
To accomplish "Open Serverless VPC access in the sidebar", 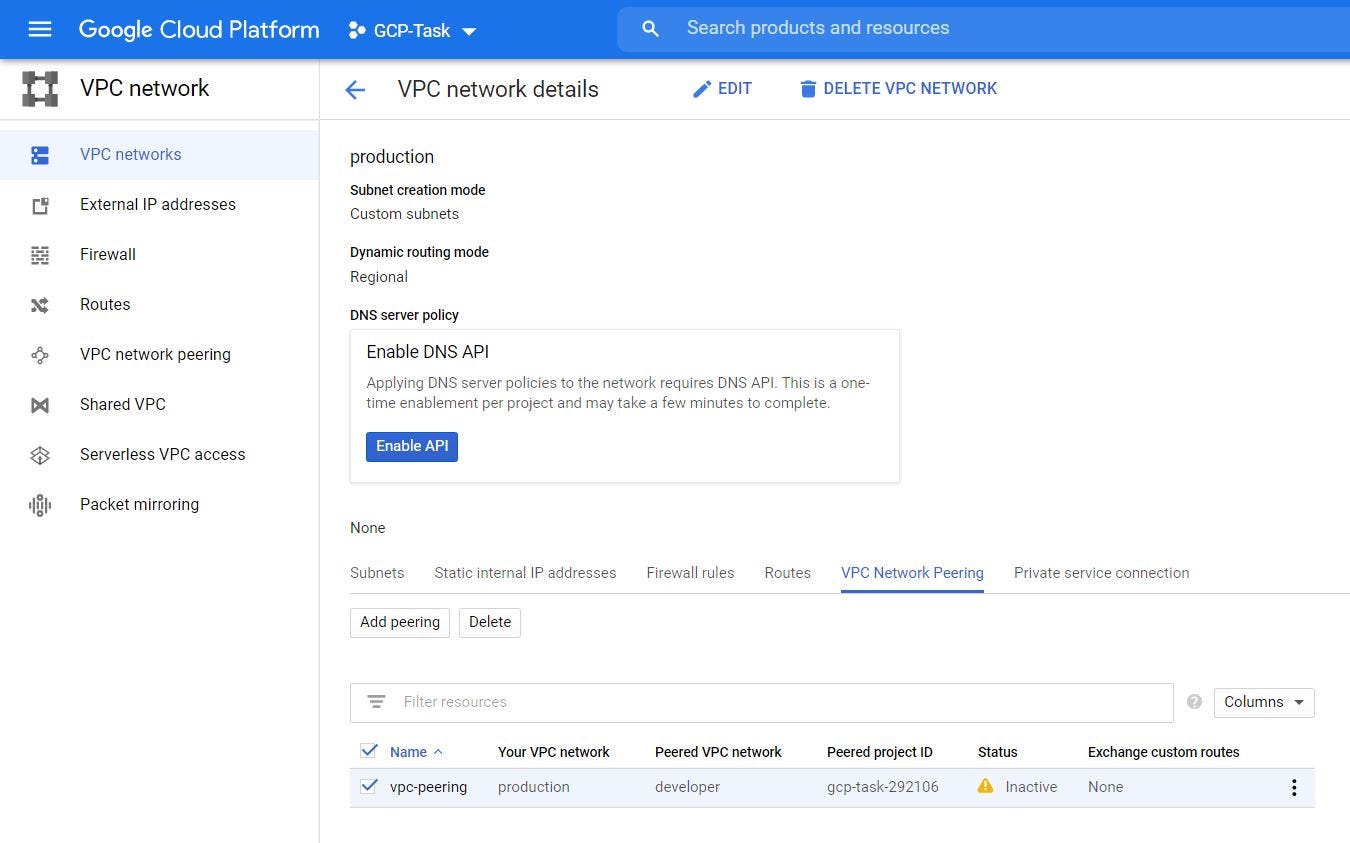I will tap(159, 455).
